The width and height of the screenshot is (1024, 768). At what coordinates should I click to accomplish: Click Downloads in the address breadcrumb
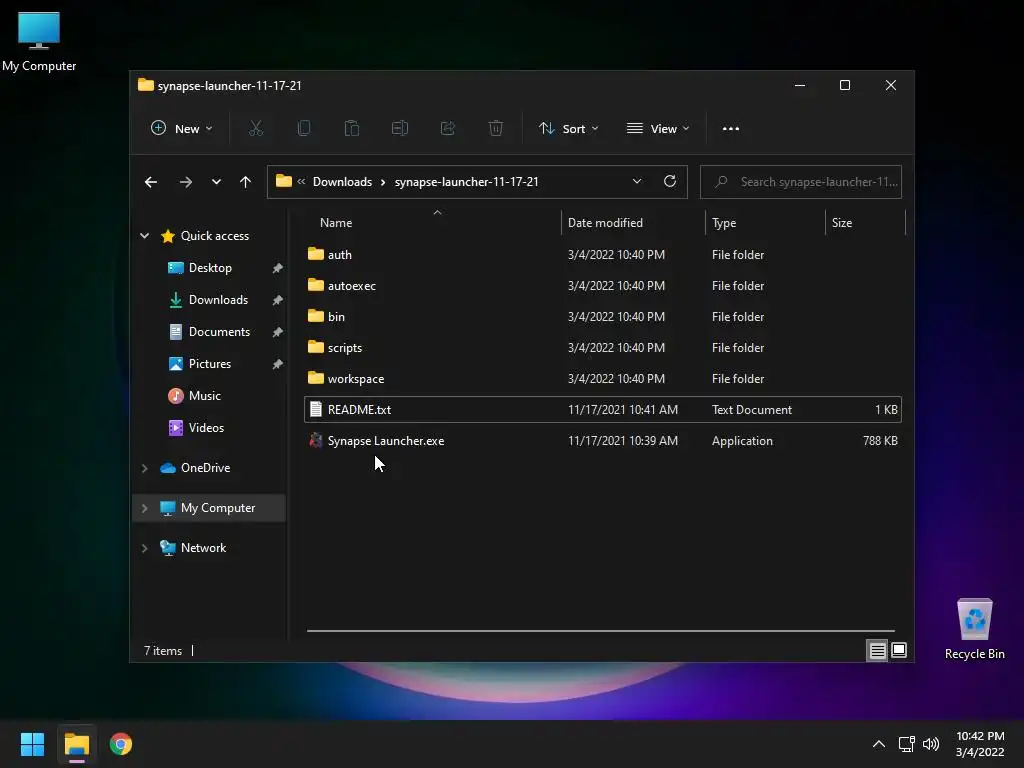tap(342, 182)
